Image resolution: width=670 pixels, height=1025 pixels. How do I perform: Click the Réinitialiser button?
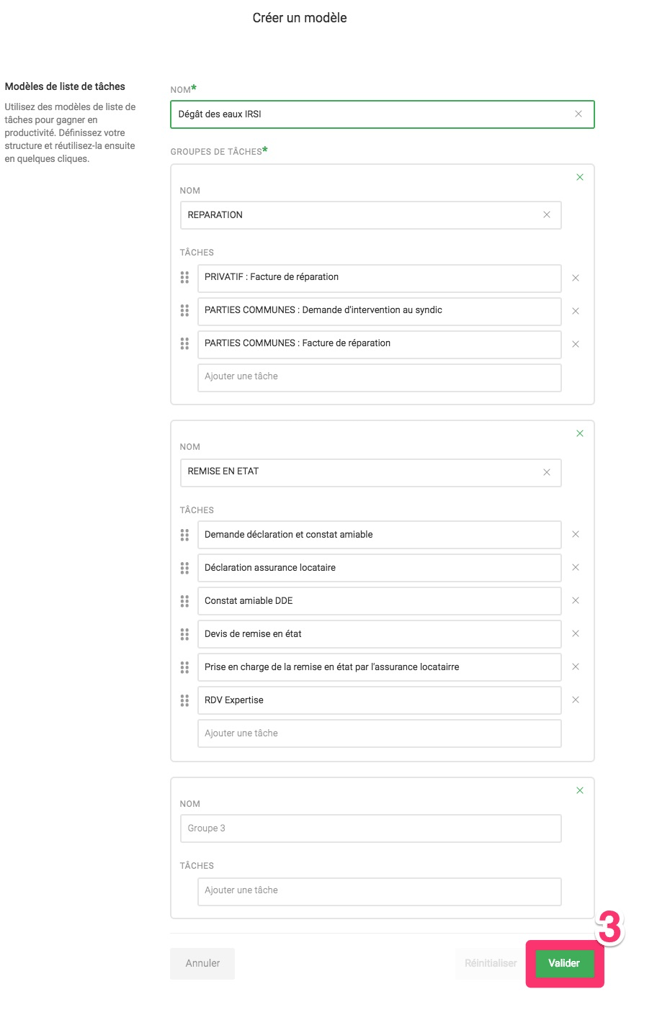click(490, 963)
